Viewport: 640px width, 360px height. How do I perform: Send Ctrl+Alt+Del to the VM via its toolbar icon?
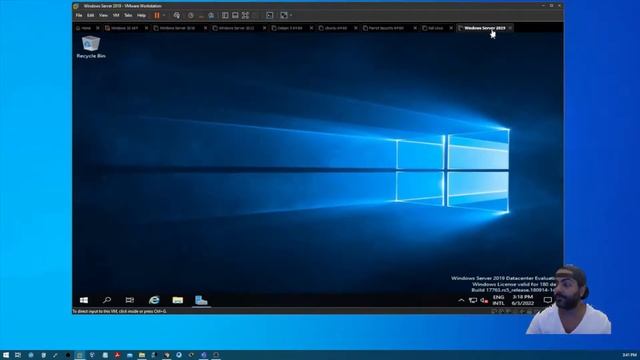176,16
